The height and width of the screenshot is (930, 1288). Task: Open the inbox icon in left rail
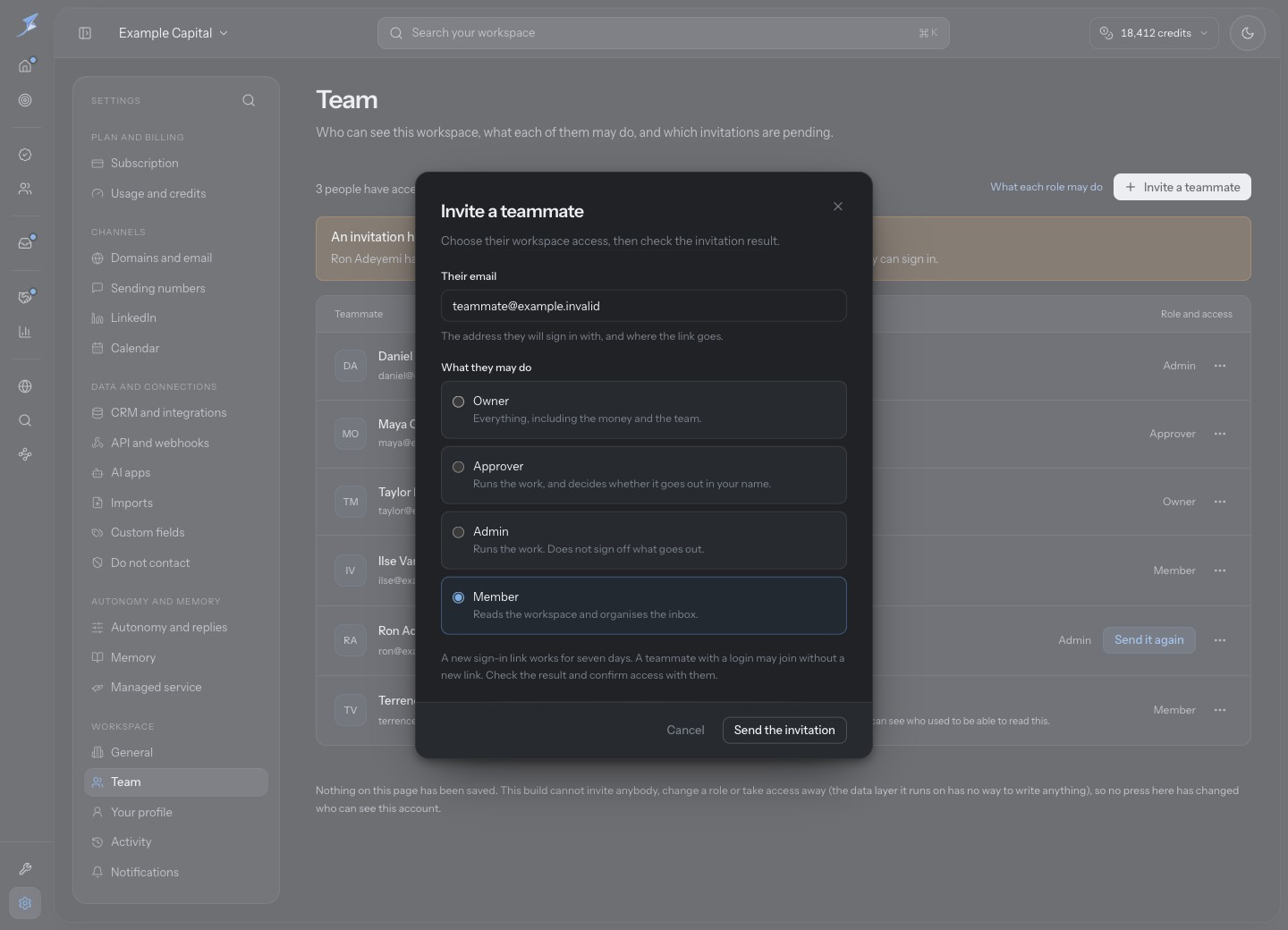tap(25, 242)
